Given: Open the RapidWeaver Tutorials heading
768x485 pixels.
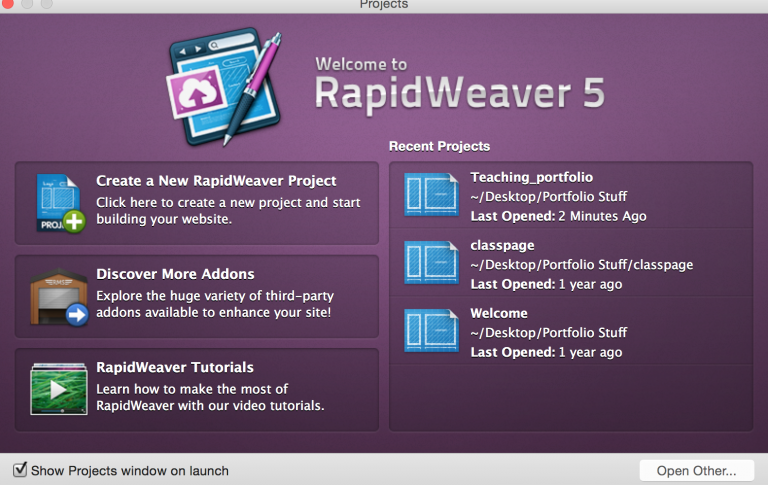Looking at the screenshot, I should [x=174, y=367].
